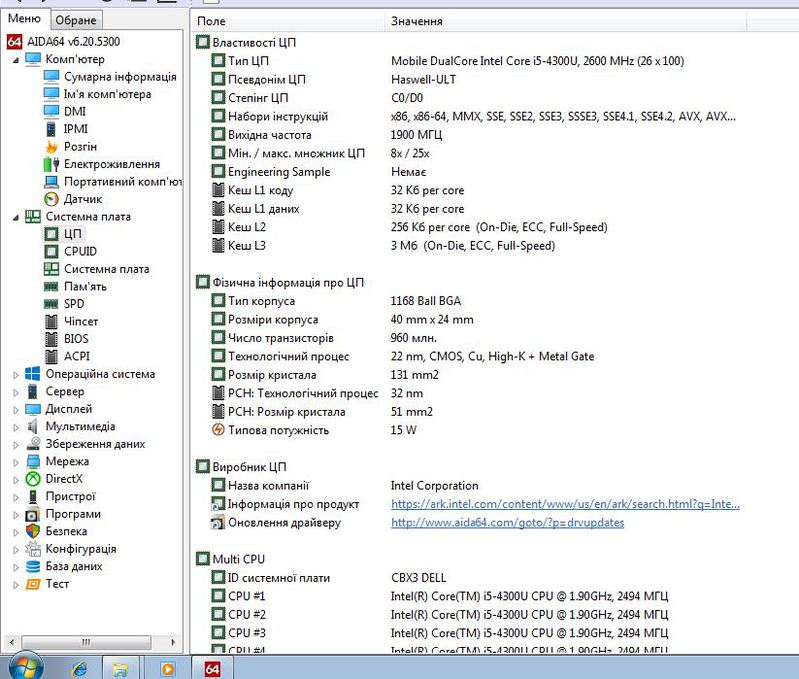Open the ark.intel.com product information link
Viewport: 799px width, 679px height.
pyautogui.click(x=565, y=504)
